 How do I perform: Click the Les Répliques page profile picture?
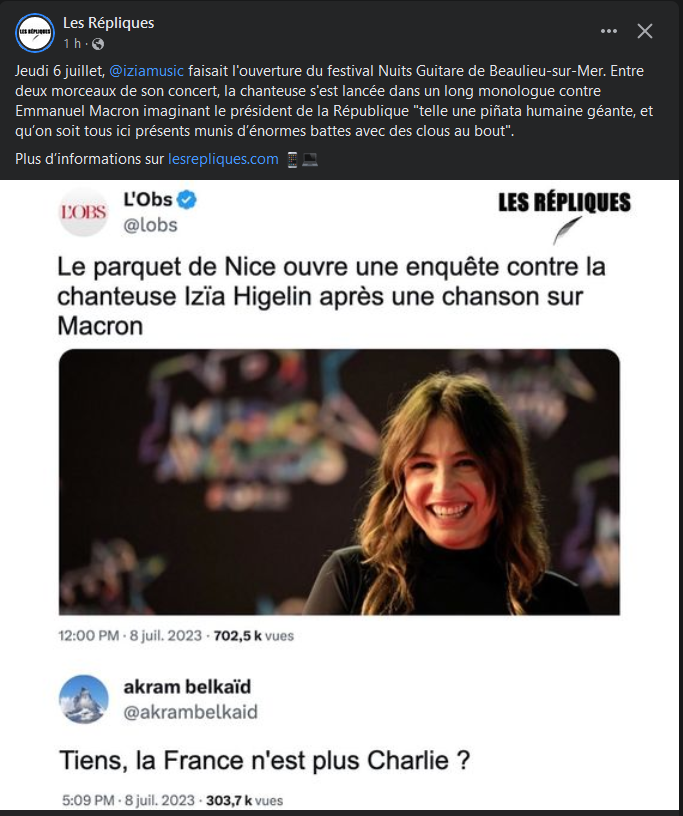pos(34,33)
